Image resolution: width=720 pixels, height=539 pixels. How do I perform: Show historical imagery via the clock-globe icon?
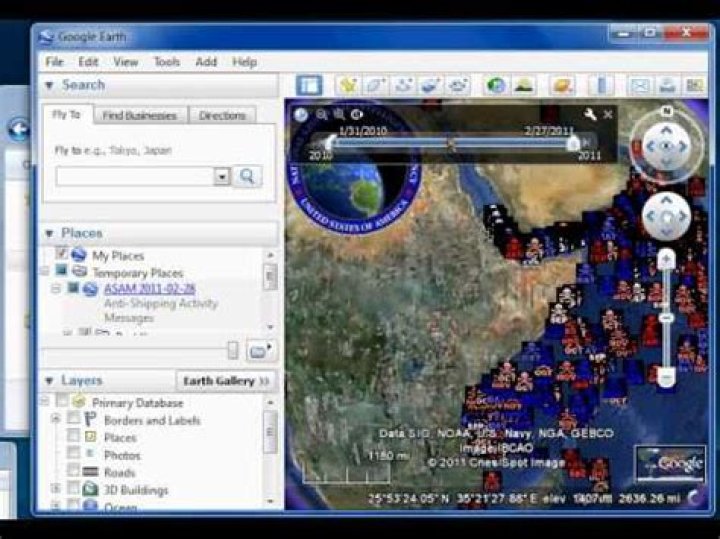496,85
